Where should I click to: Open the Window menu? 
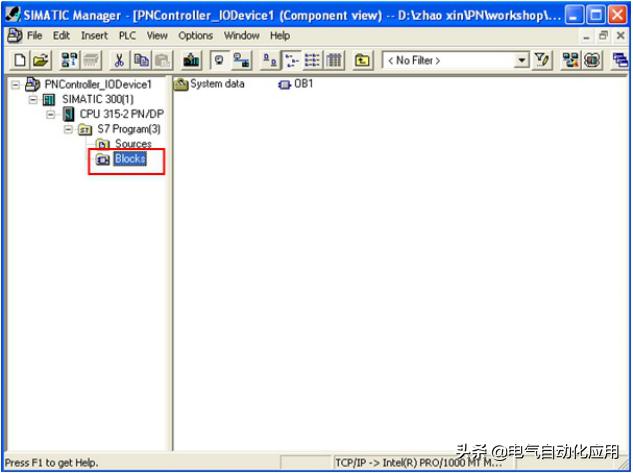pyautogui.click(x=242, y=36)
